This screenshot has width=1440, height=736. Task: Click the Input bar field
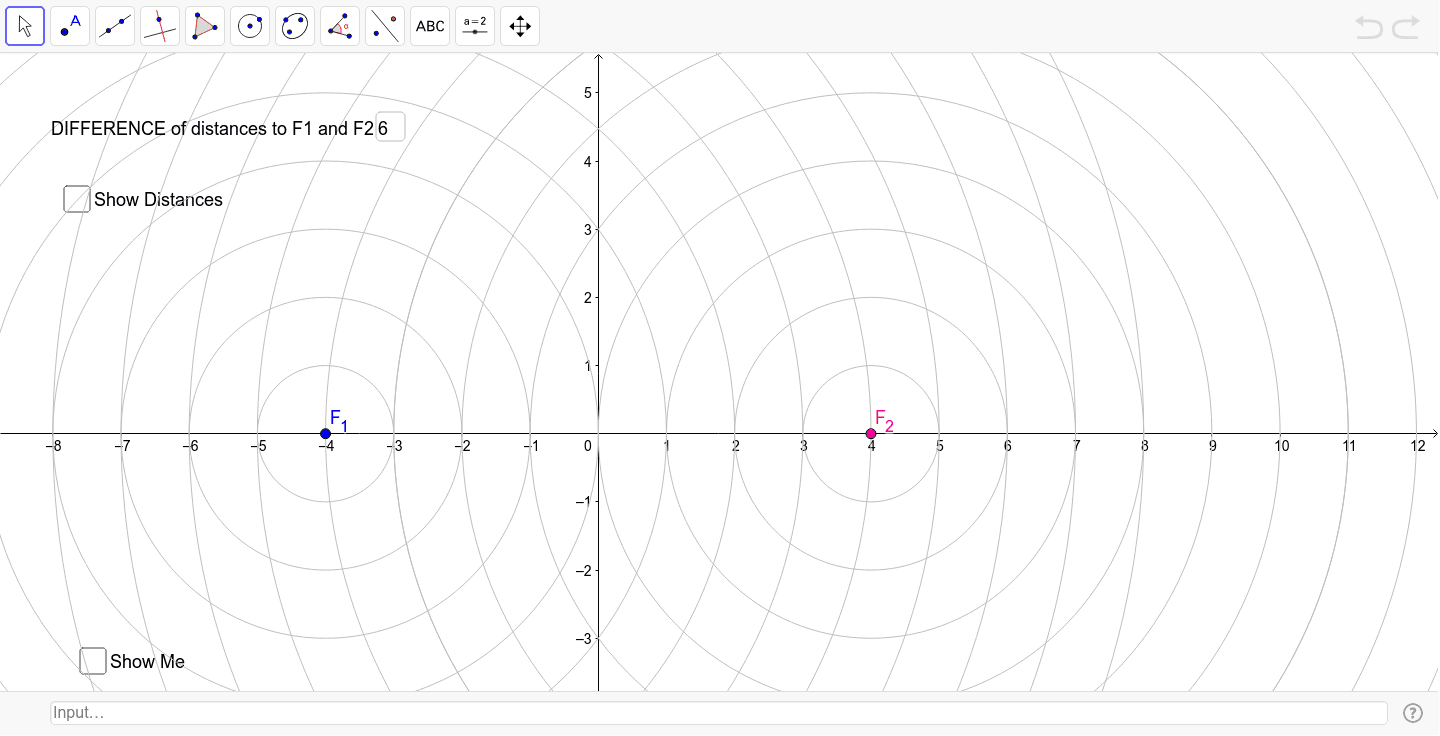[719, 713]
